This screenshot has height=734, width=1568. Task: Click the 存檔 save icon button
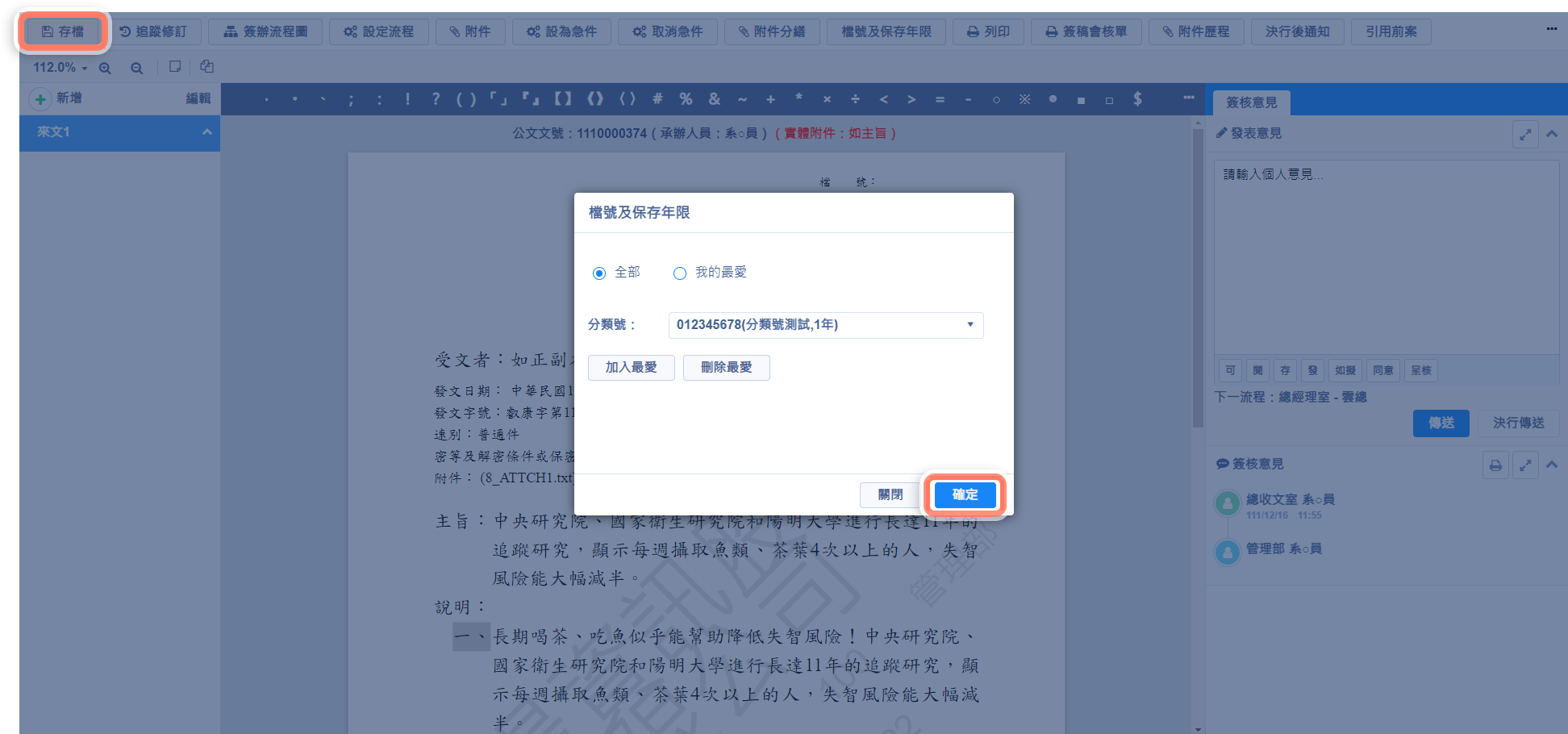coord(63,31)
